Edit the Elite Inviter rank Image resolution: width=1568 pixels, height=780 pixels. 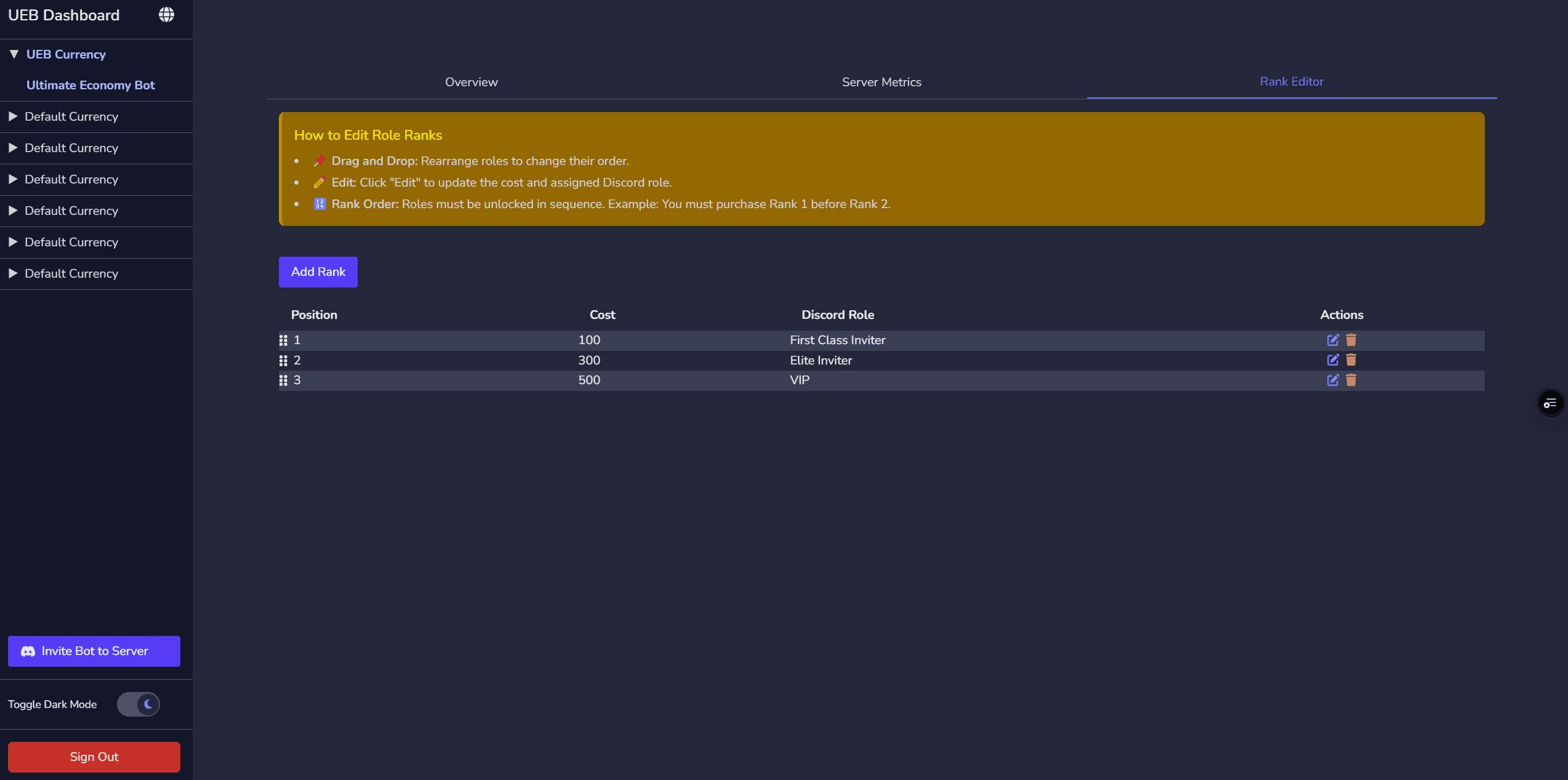pyautogui.click(x=1332, y=360)
